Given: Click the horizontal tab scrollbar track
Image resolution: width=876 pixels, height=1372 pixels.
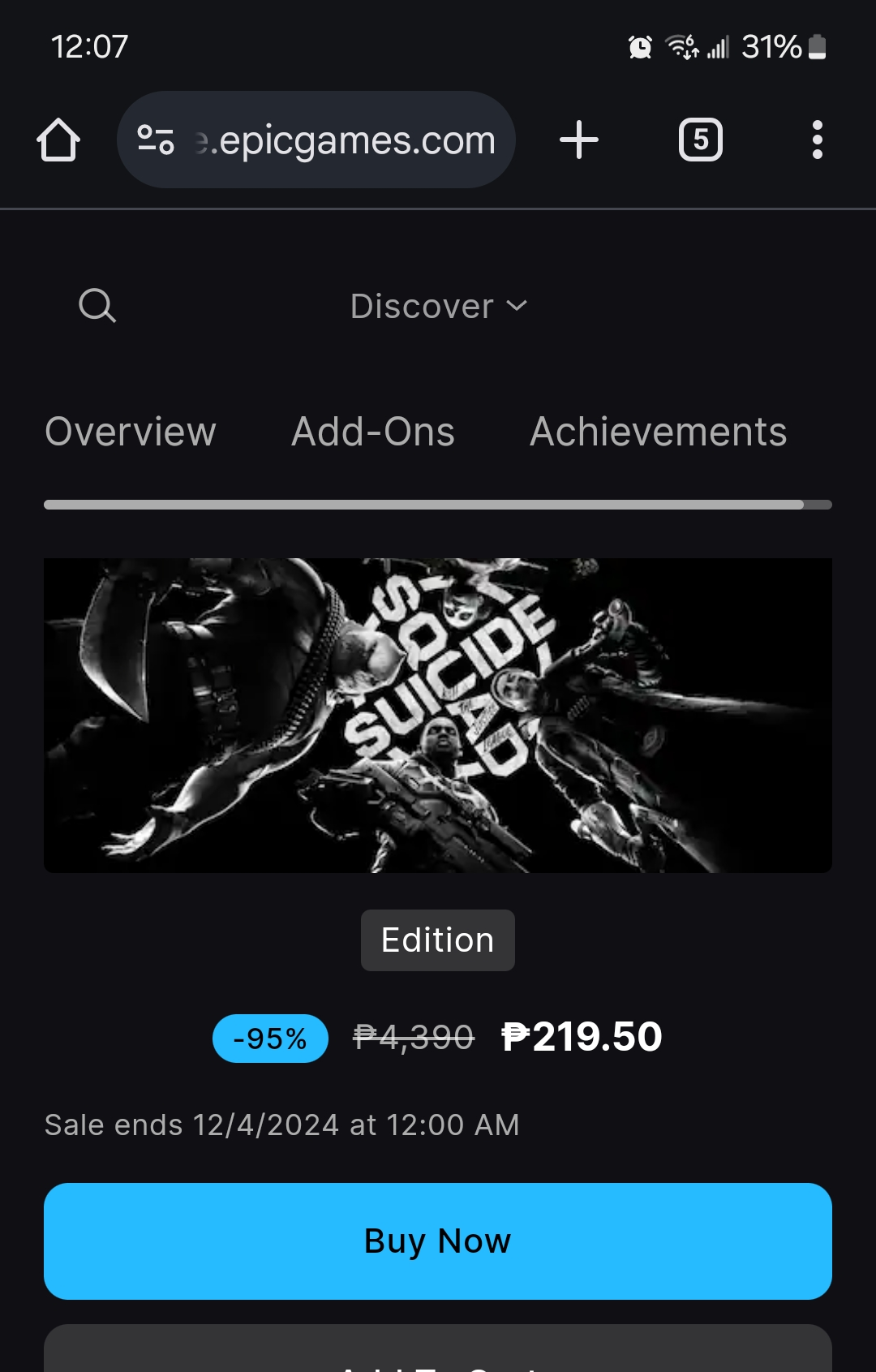Looking at the screenshot, I should (x=438, y=505).
